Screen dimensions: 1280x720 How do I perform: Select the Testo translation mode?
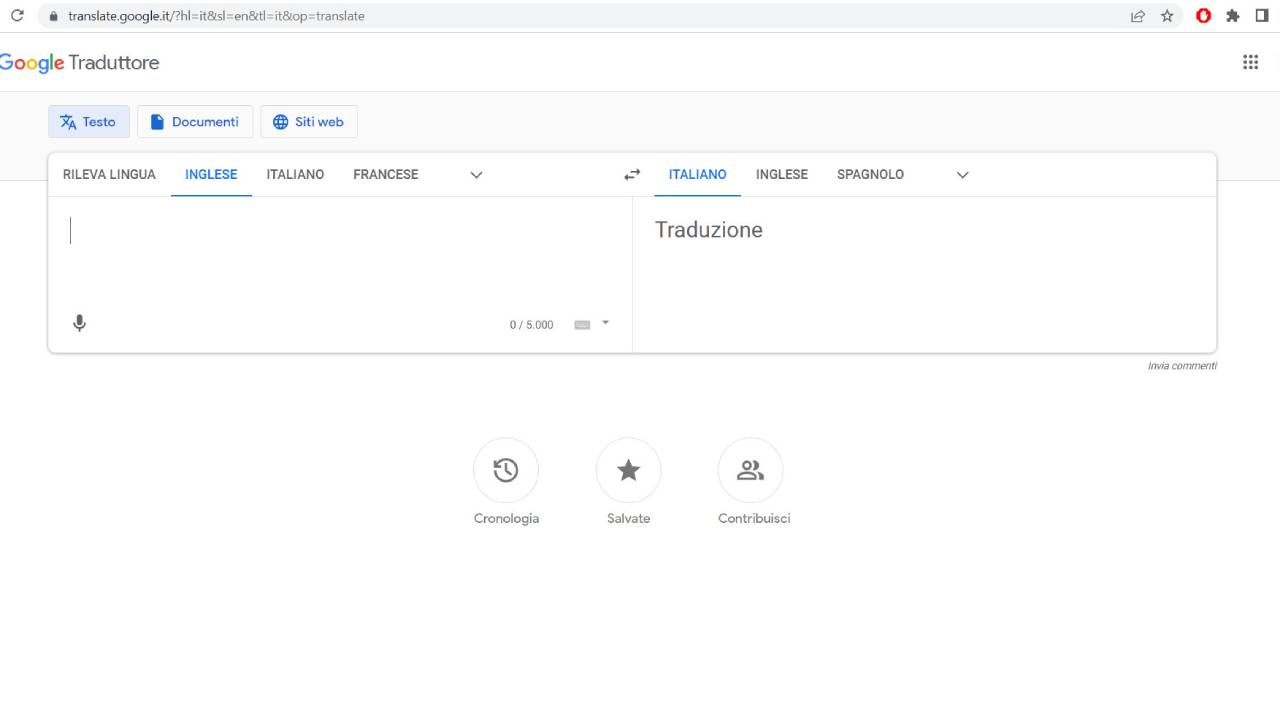(89, 122)
